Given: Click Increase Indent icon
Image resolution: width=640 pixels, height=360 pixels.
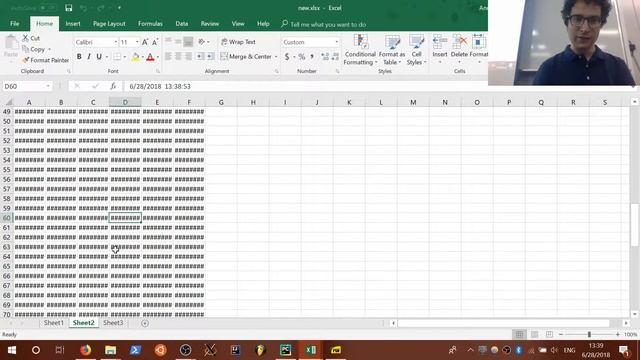Looking at the screenshot, I should point(210,56).
